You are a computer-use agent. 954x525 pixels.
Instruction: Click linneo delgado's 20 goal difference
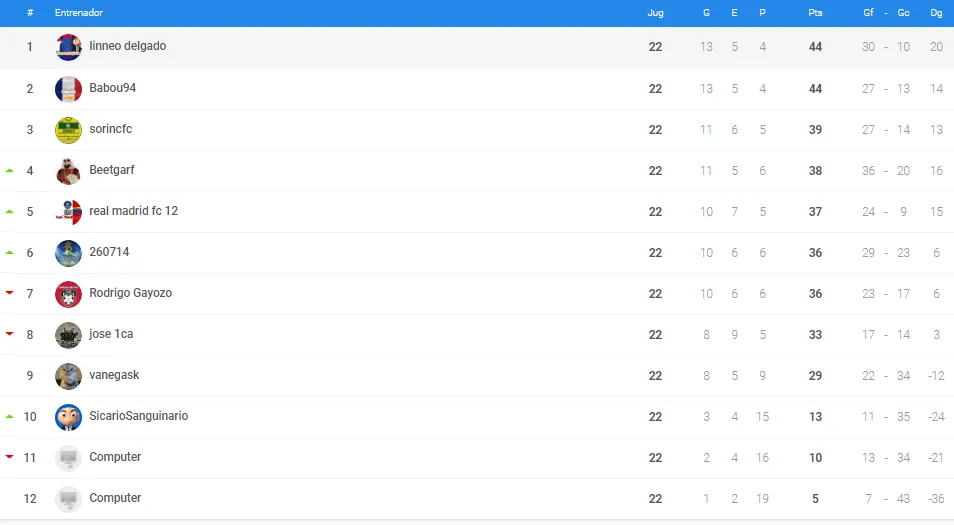click(x=936, y=47)
